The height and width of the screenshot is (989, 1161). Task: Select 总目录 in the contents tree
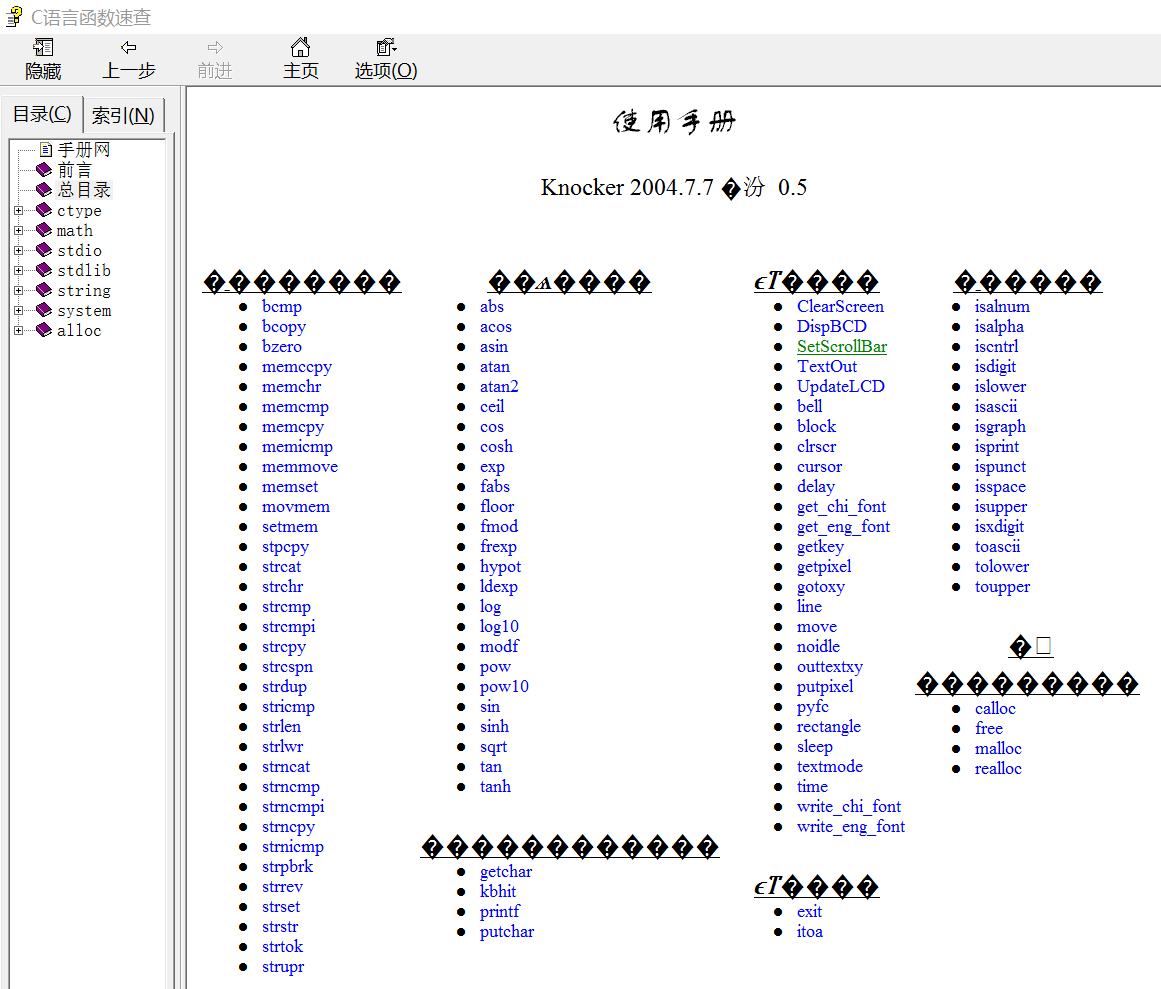(84, 190)
